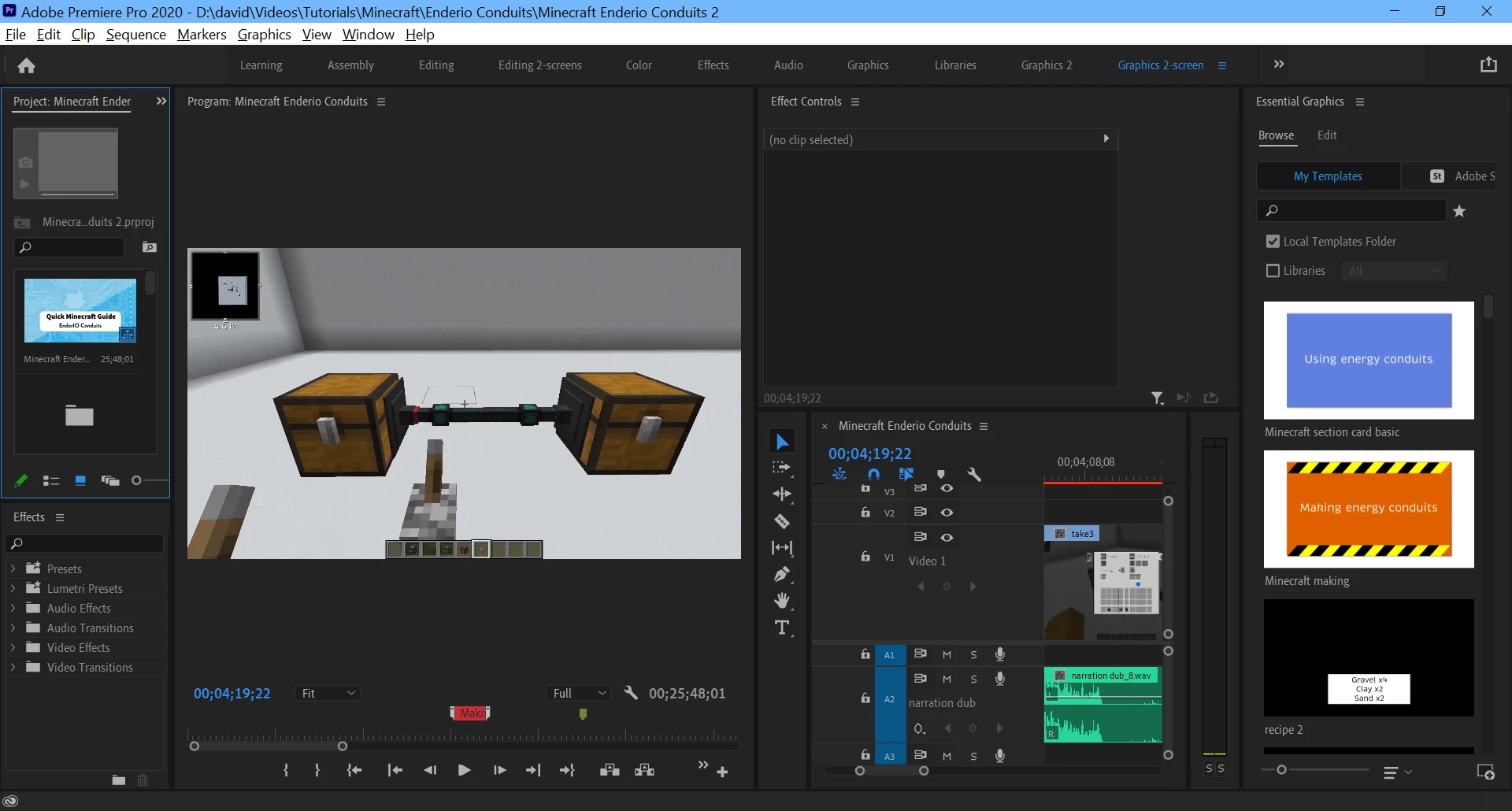The height and width of the screenshot is (811, 1512).
Task: Open the Fit zoom level dropdown
Action: pos(328,693)
